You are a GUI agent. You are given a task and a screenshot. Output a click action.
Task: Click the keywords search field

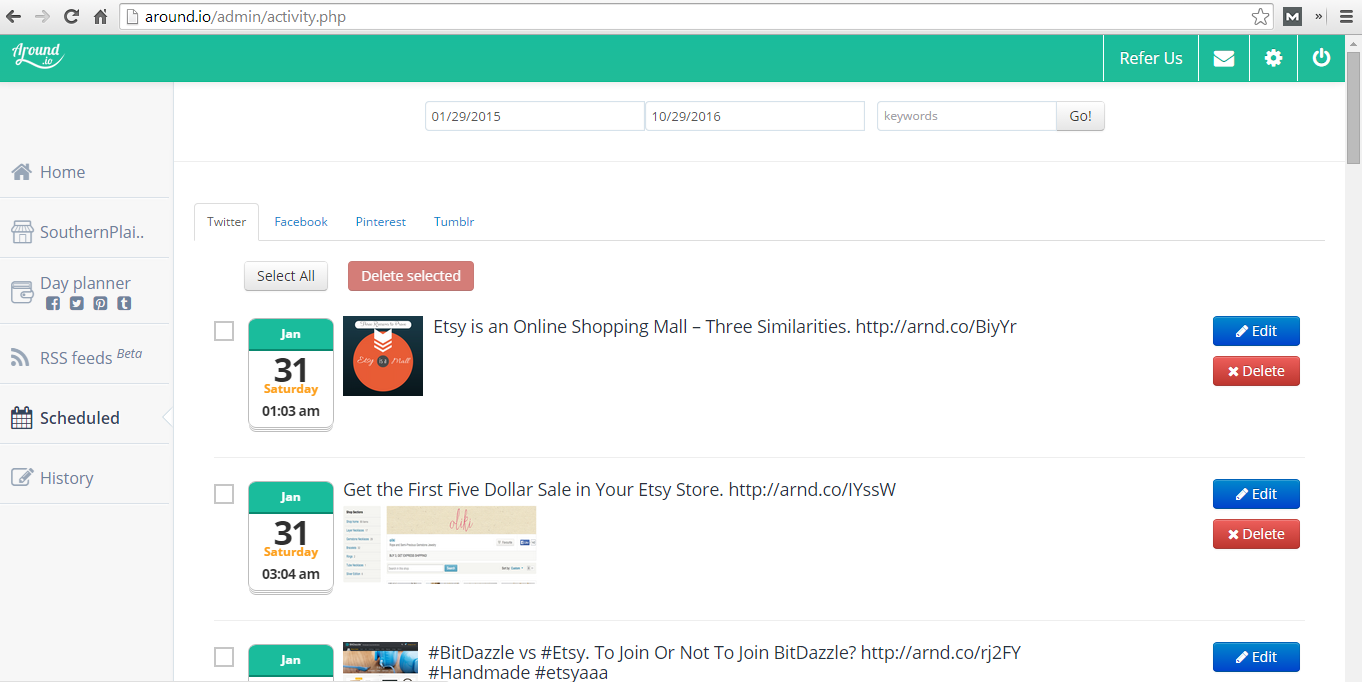pyautogui.click(x=967, y=116)
